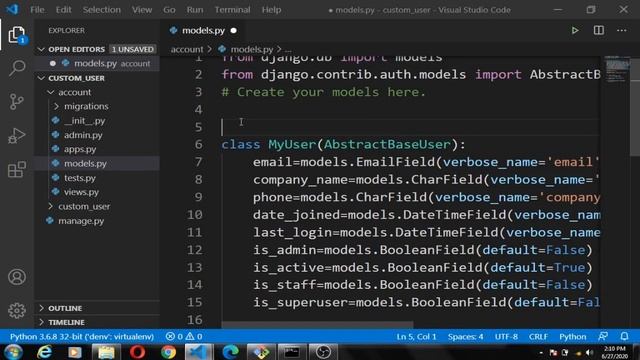The height and width of the screenshot is (360, 640).
Task: Open the View menu
Action: point(142,9)
